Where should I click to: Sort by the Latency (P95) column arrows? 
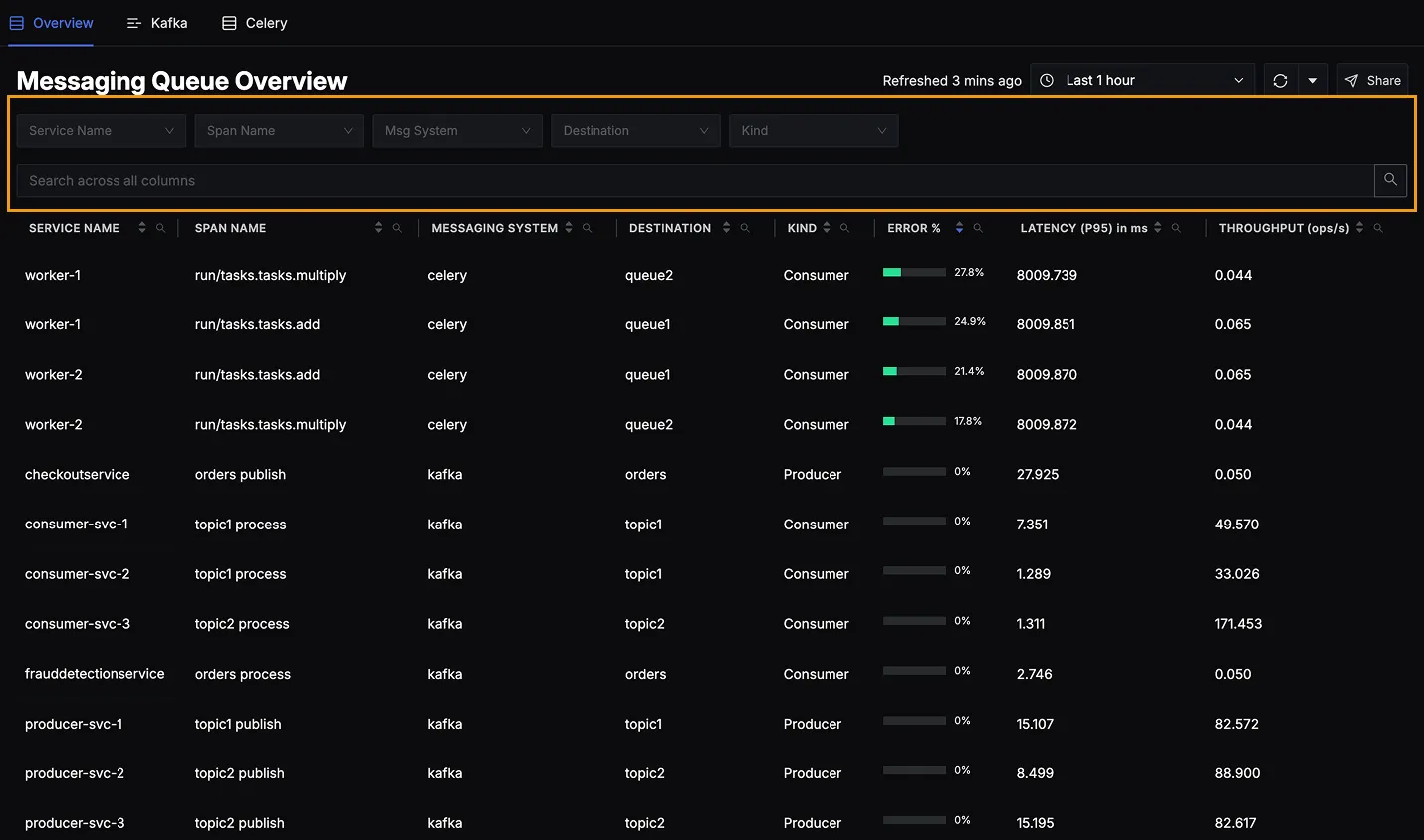[x=1158, y=228]
